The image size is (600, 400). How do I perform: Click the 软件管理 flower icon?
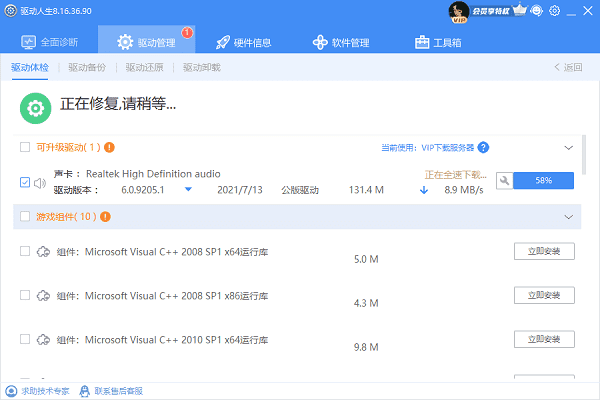[x=320, y=42]
